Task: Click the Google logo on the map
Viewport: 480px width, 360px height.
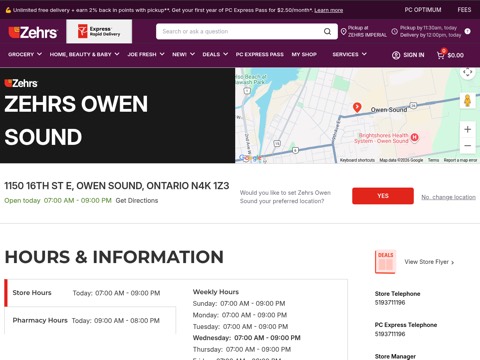Action: (x=250, y=158)
